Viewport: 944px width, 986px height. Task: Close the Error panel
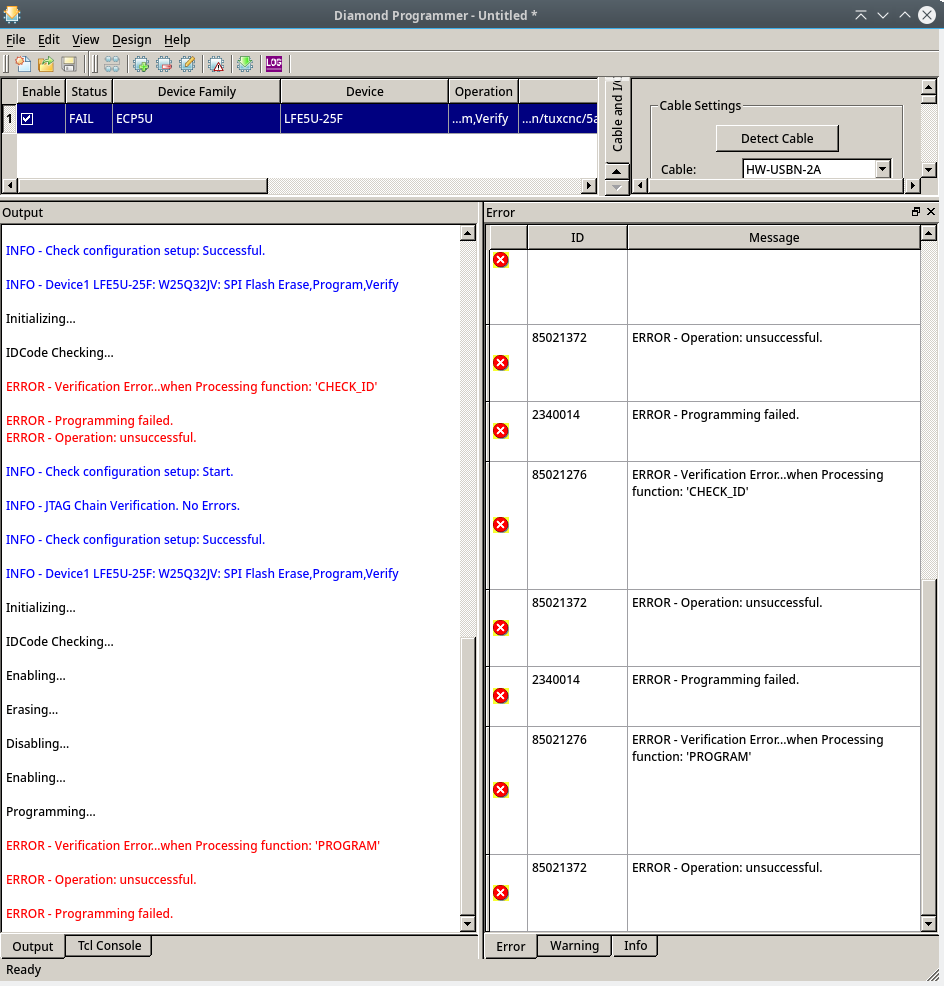click(x=931, y=212)
